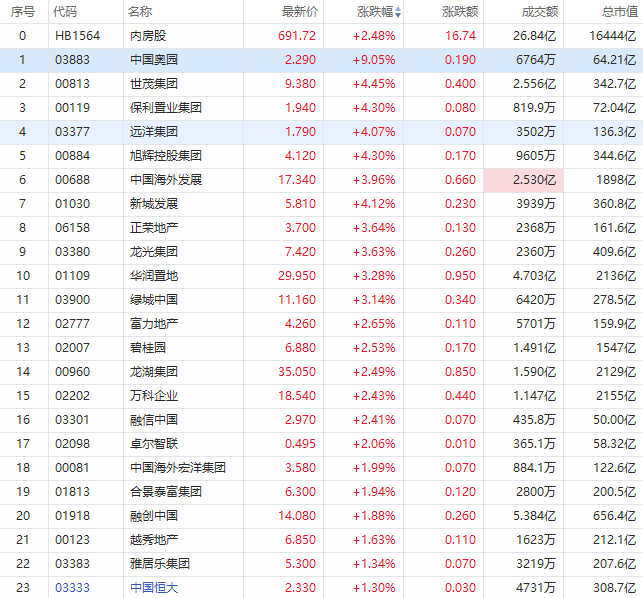Click stock code 00119

(x=72, y=108)
